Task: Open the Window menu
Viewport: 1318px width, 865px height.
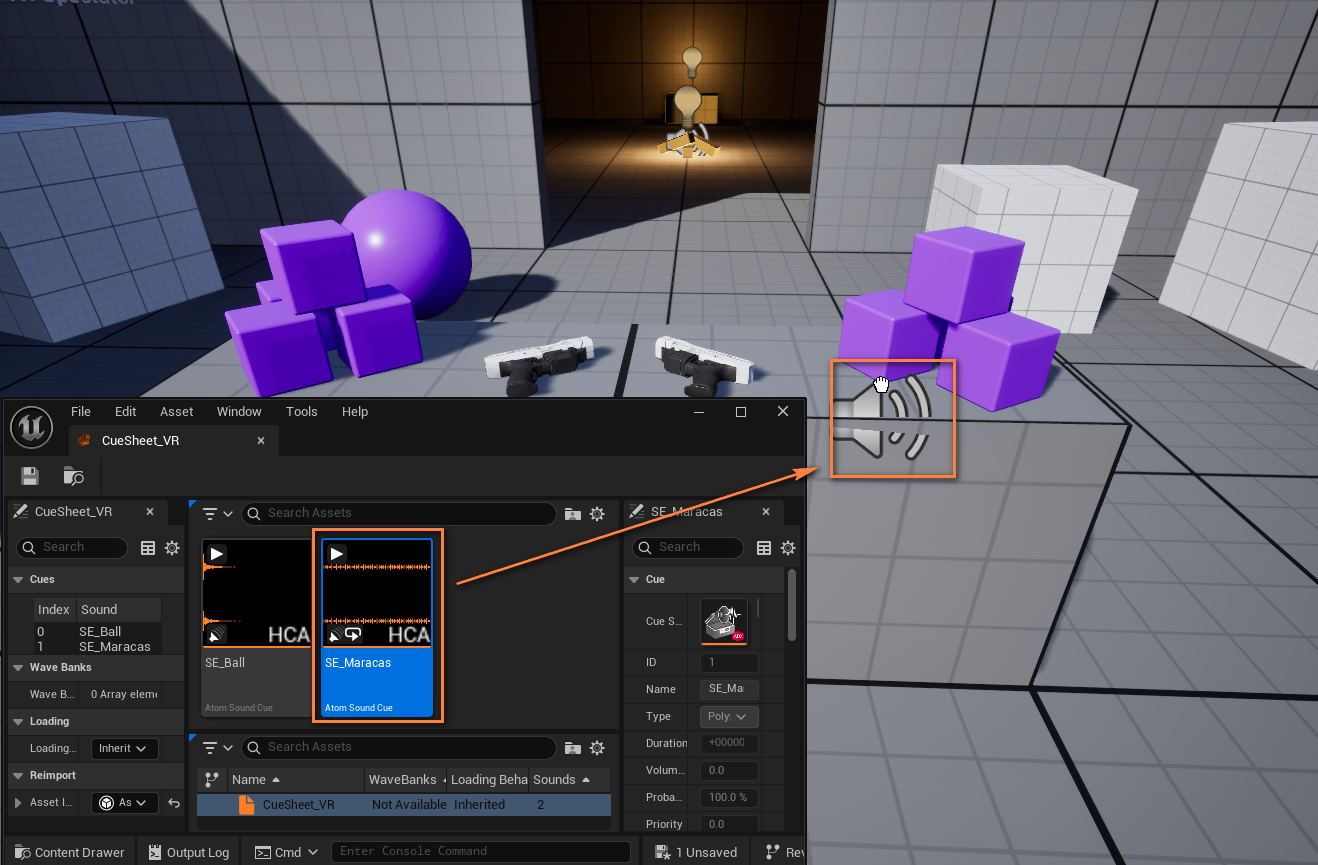Action: (239, 412)
